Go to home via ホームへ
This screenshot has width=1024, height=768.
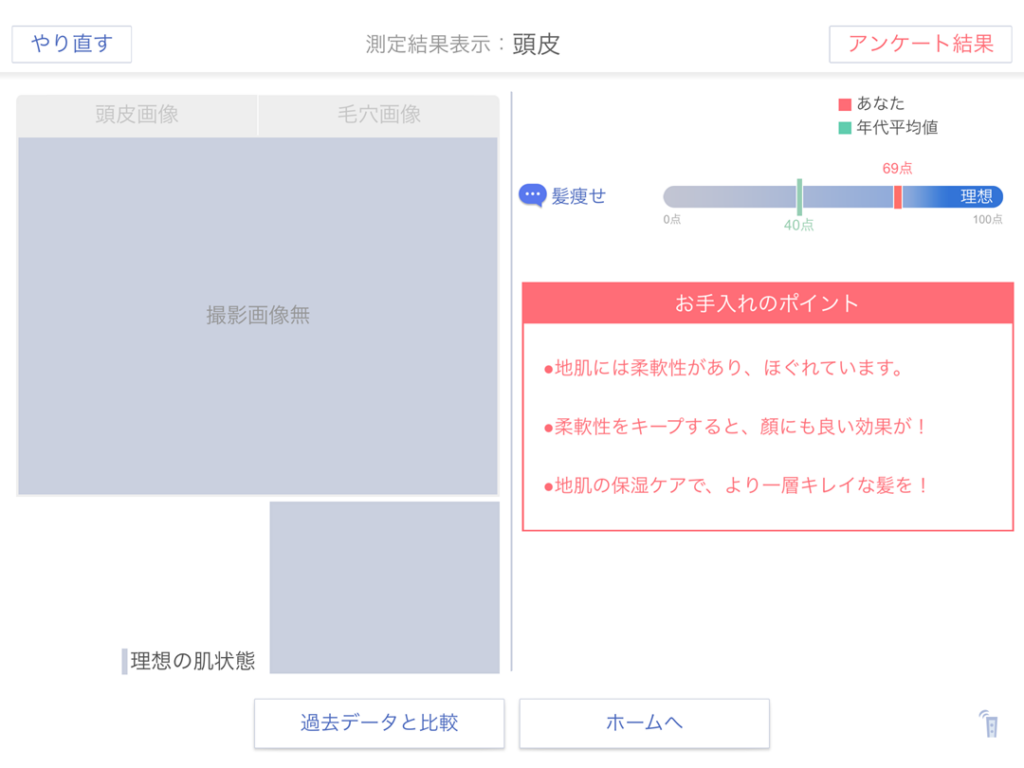click(x=644, y=723)
